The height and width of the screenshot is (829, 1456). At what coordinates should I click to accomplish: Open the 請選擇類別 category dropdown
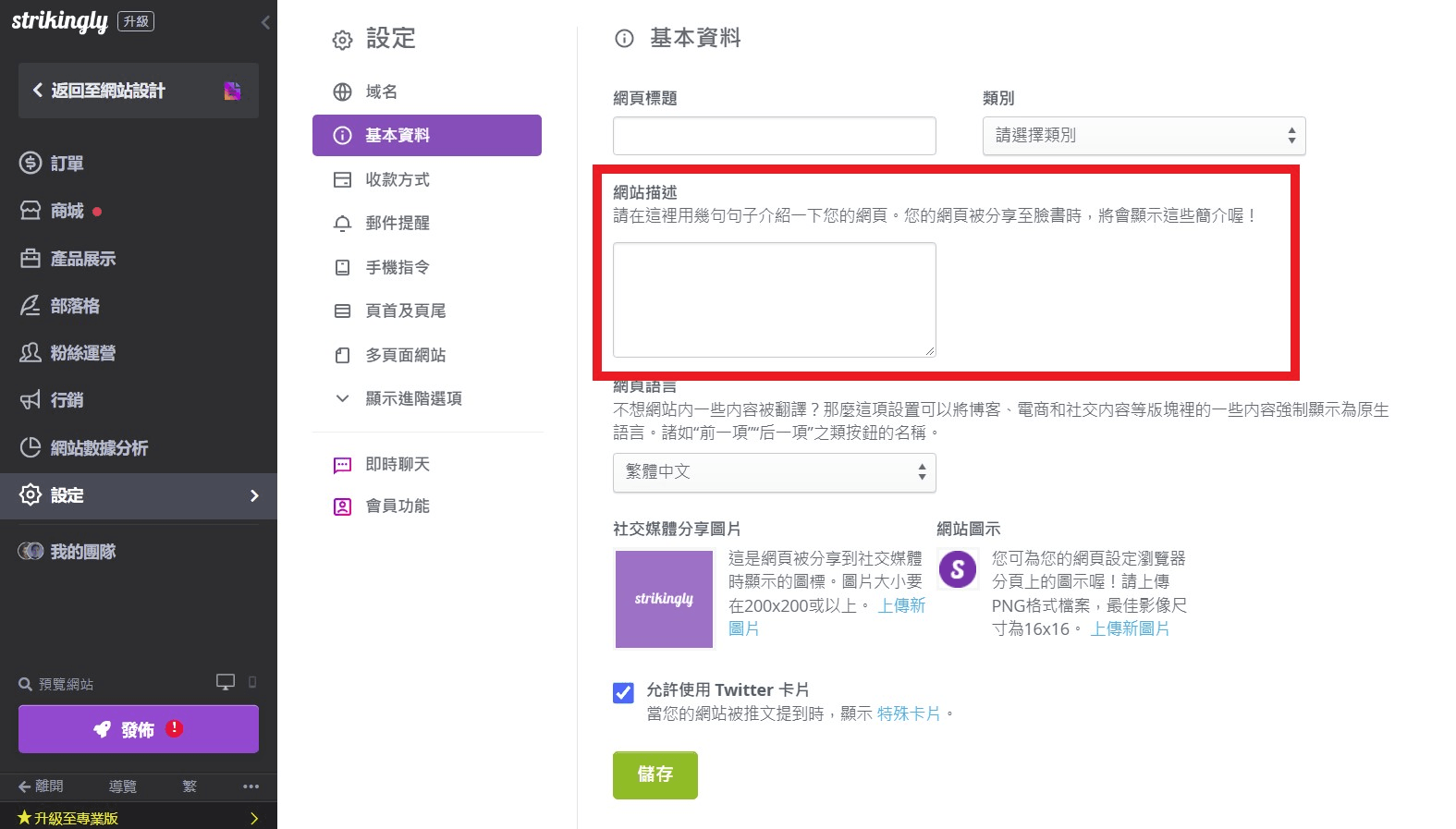(1144, 136)
